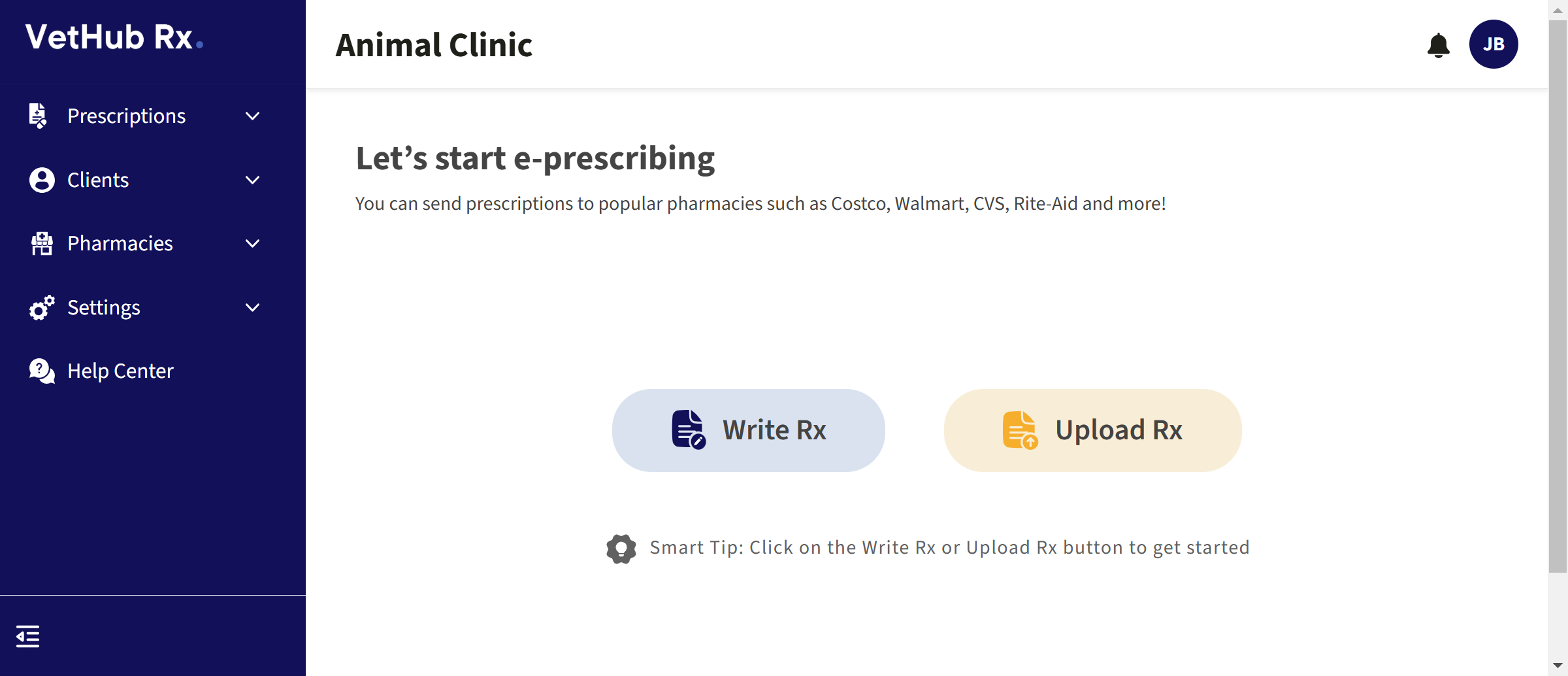Open the JB user avatar menu
The image size is (1568, 676).
coord(1493,44)
